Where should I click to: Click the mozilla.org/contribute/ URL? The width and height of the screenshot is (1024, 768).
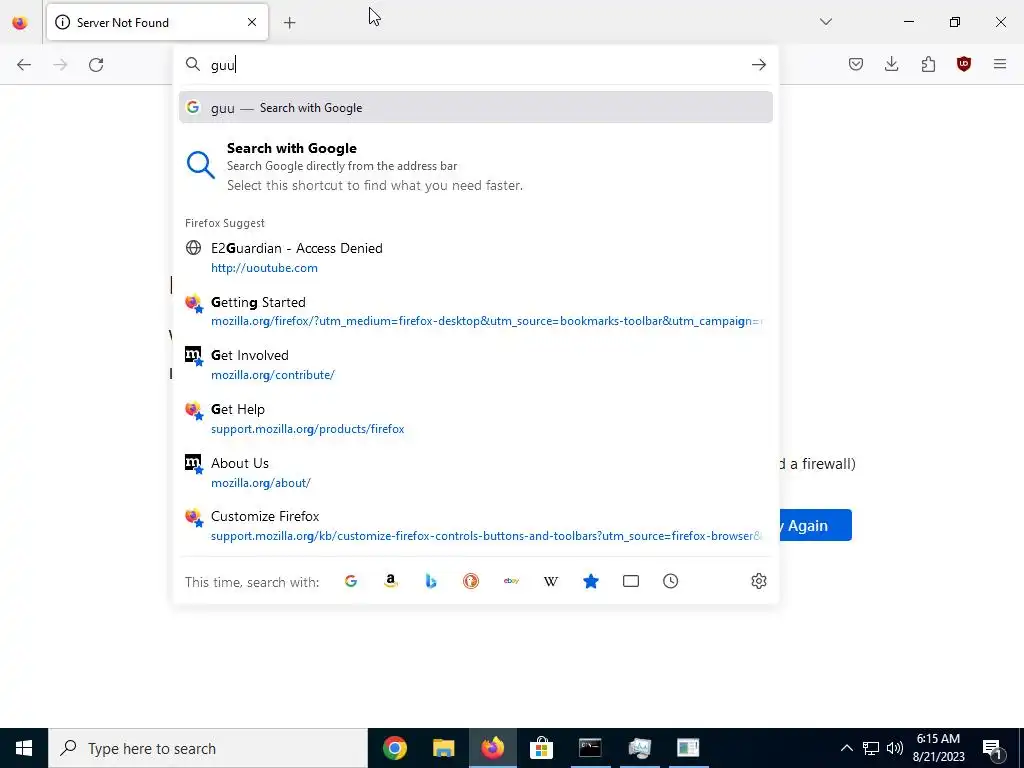[x=273, y=375]
